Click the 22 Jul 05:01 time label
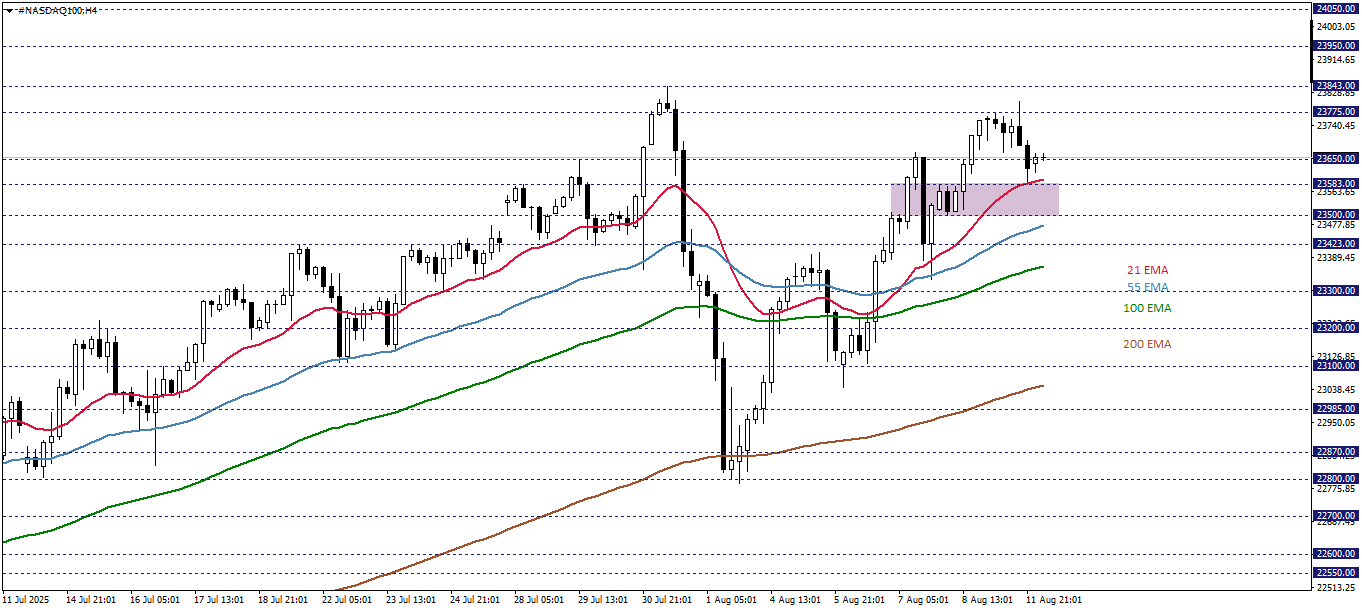 point(345,600)
